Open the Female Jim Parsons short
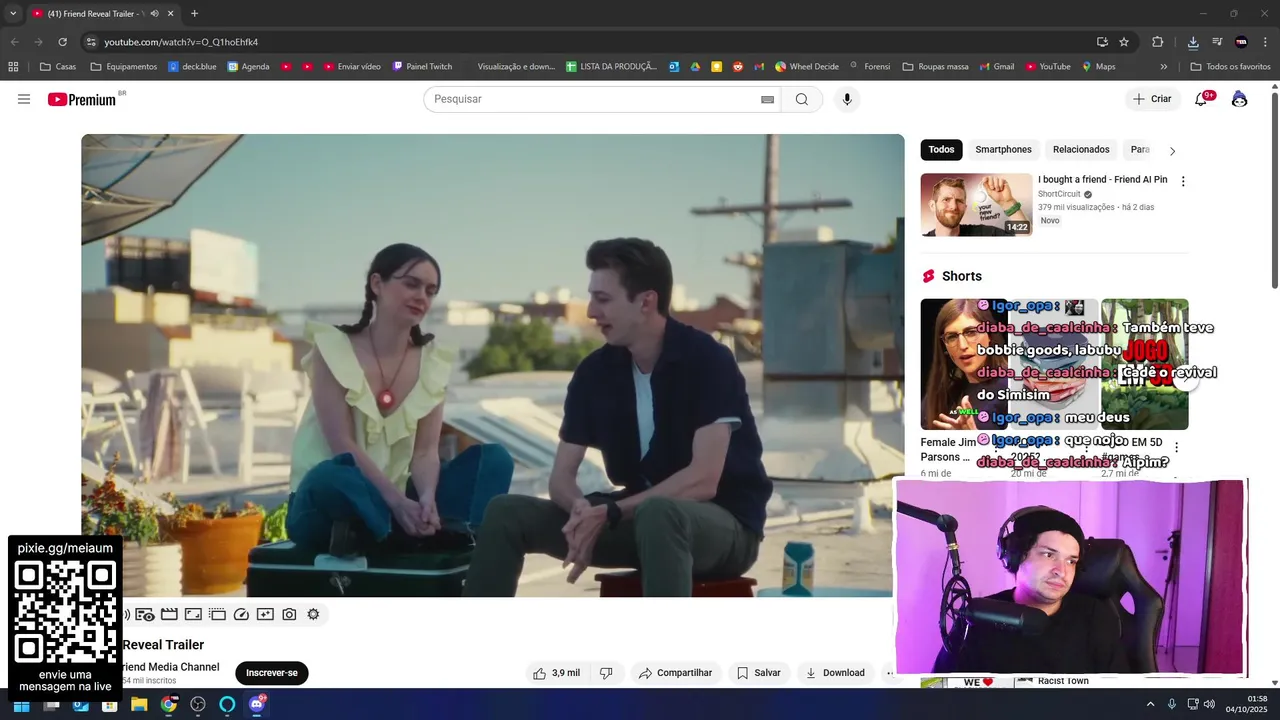Screen dimensions: 1280x720 (x=964, y=365)
